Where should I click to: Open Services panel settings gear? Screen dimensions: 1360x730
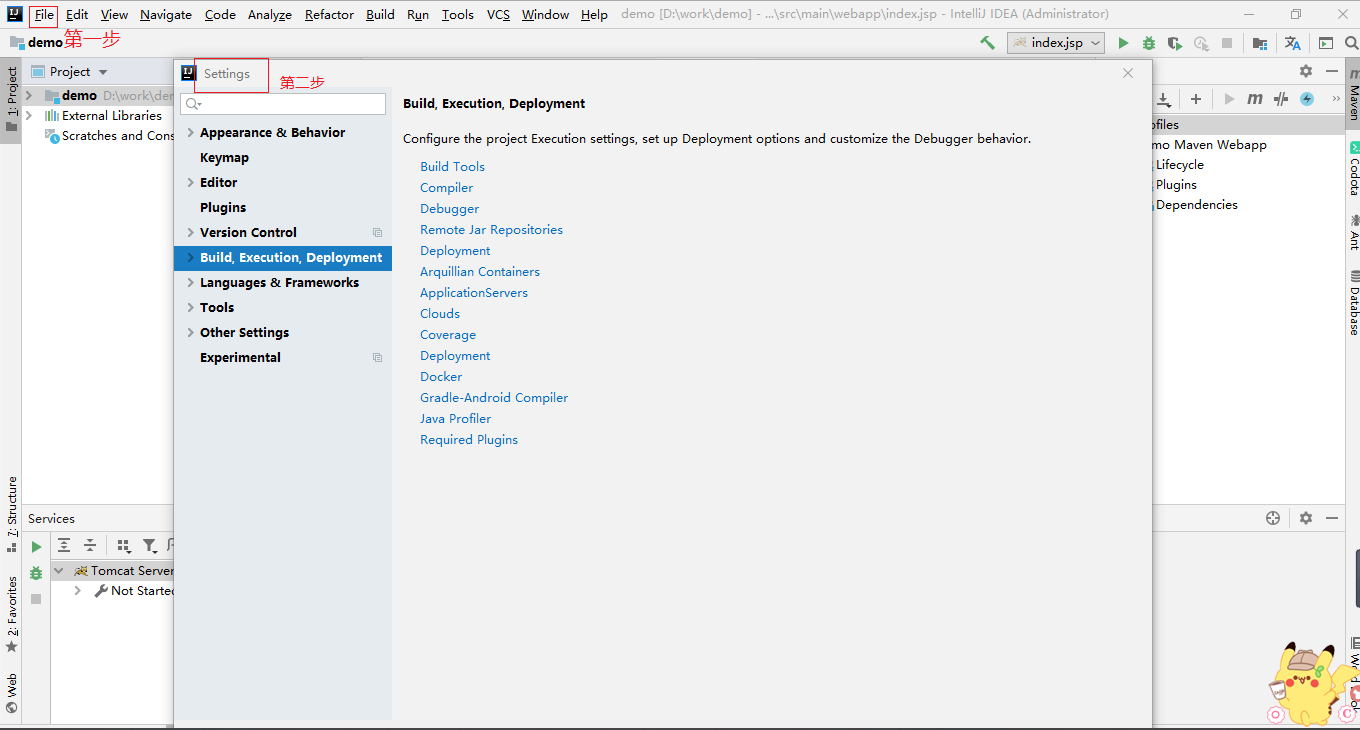pos(1306,518)
